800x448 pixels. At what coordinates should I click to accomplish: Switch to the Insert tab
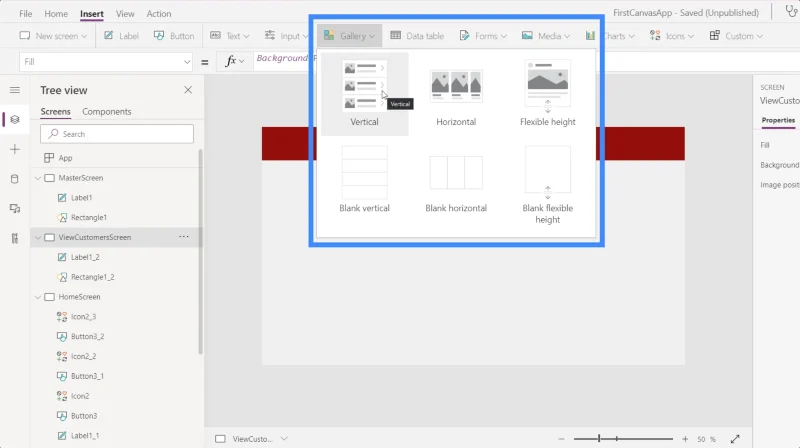click(92, 14)
